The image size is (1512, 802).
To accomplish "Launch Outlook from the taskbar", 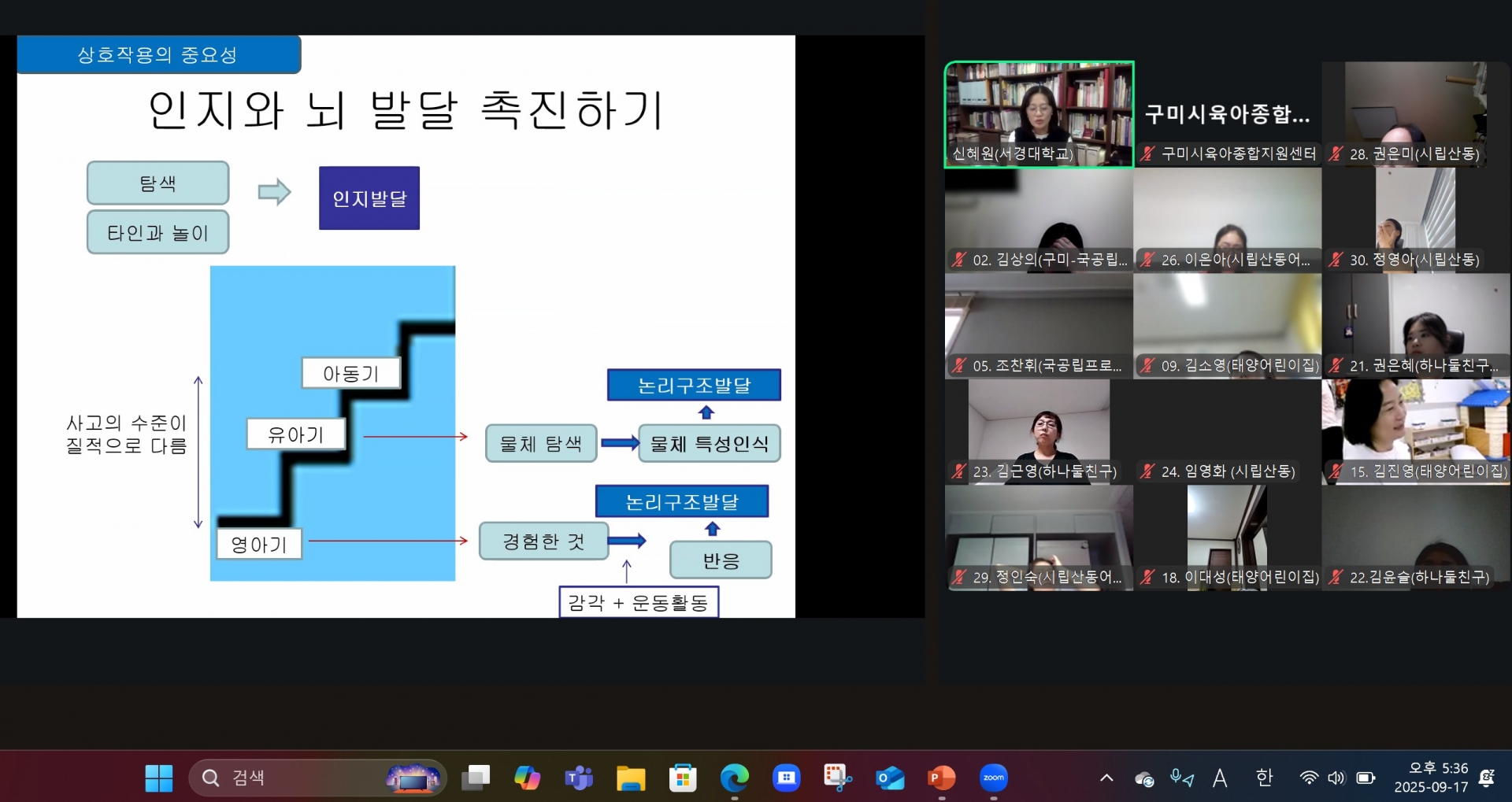I will (890, 778).
